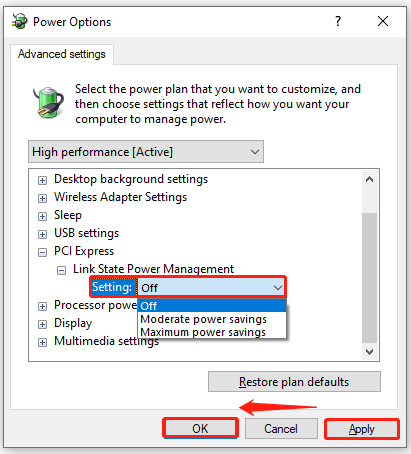The image size is (411, 454).
Task: Click Restore plan defaults button
Action: coord(294,382)
